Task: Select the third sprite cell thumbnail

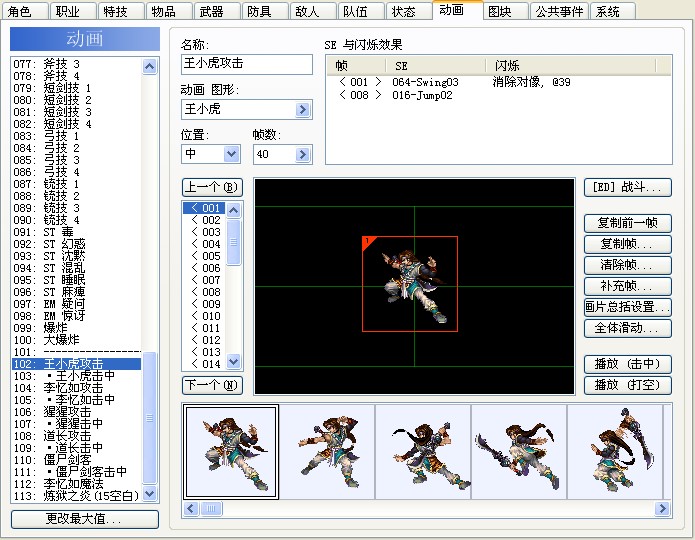Action: (x=423, y=452)
